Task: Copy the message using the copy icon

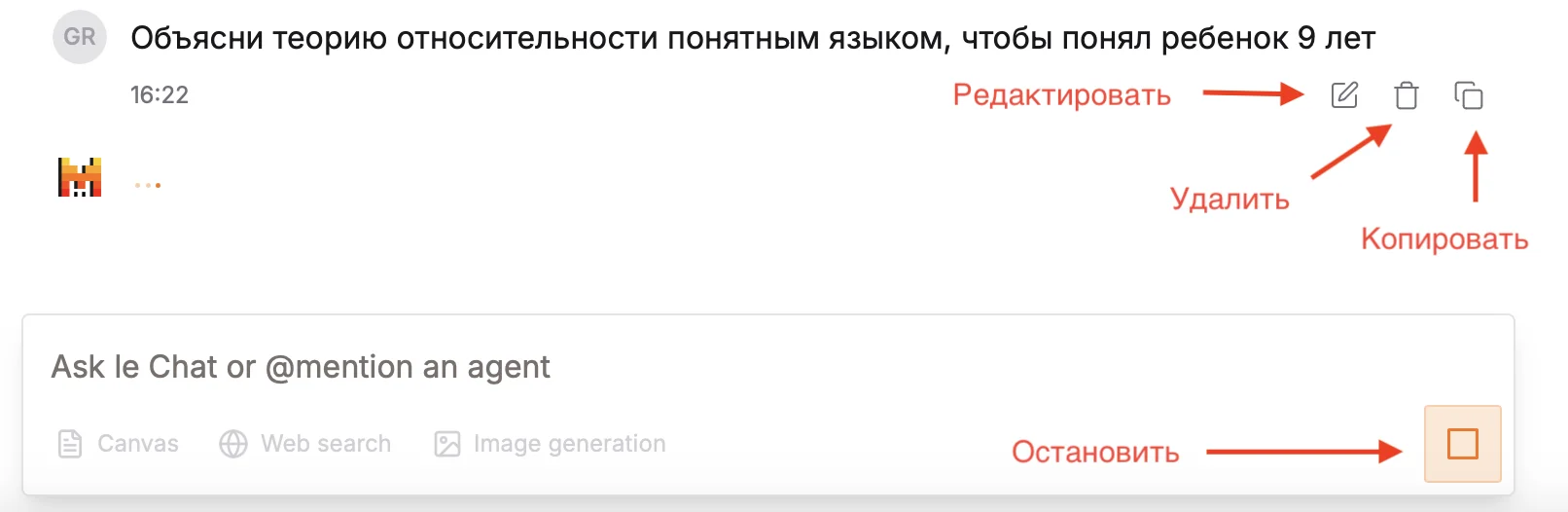Action: [x=1469, y=95]
